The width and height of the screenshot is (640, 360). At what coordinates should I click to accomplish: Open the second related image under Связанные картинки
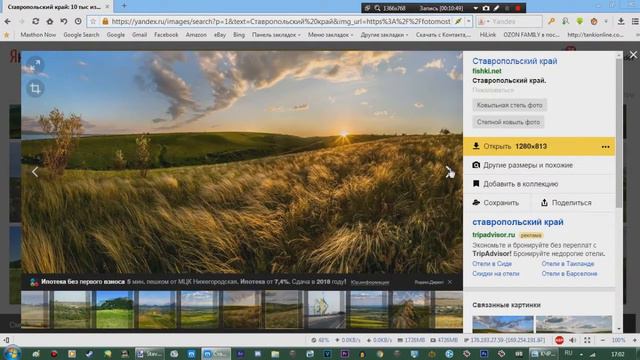[573, 324]
